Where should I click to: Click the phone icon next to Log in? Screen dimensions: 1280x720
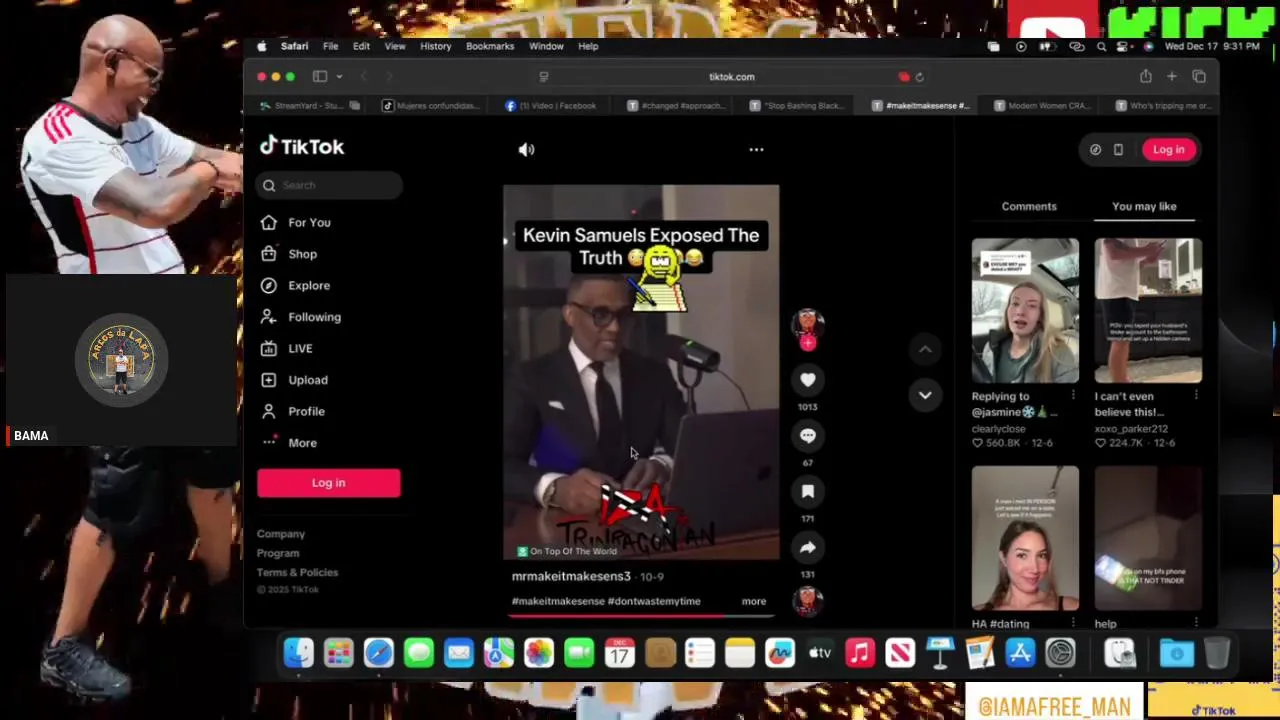(x=1118, y=150)
